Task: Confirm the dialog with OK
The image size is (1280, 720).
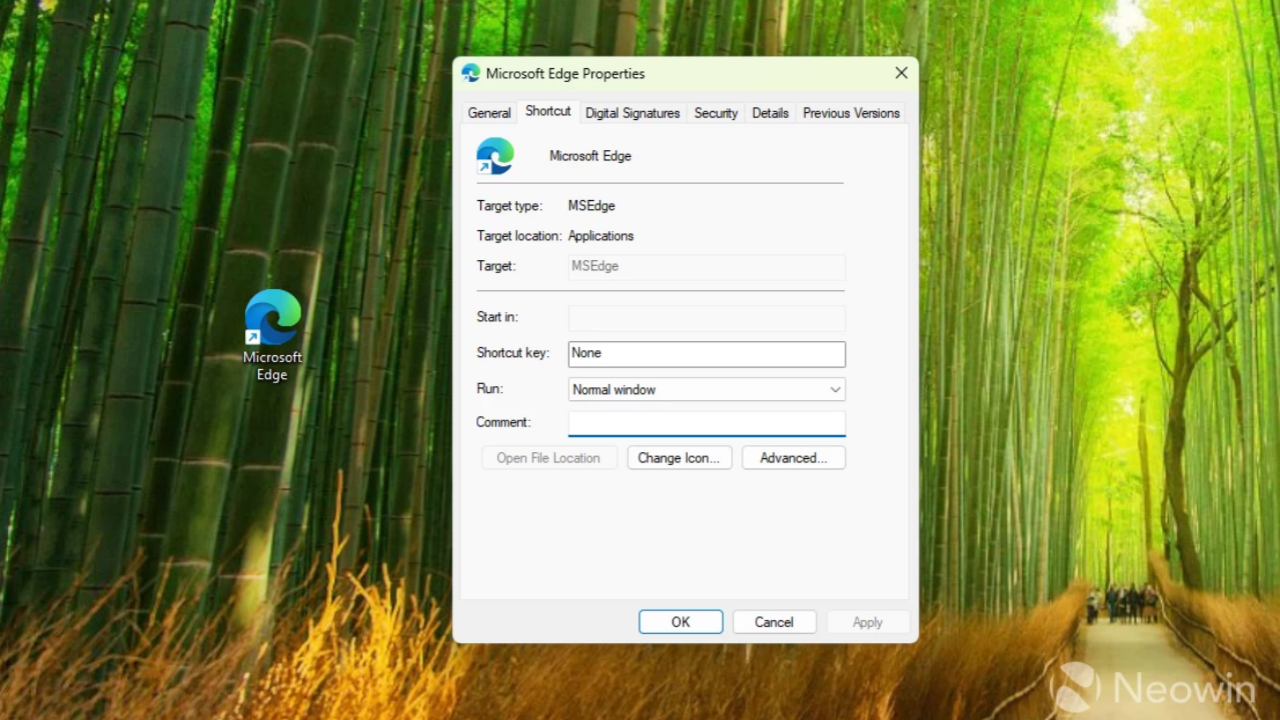Action: click(680, 622)
